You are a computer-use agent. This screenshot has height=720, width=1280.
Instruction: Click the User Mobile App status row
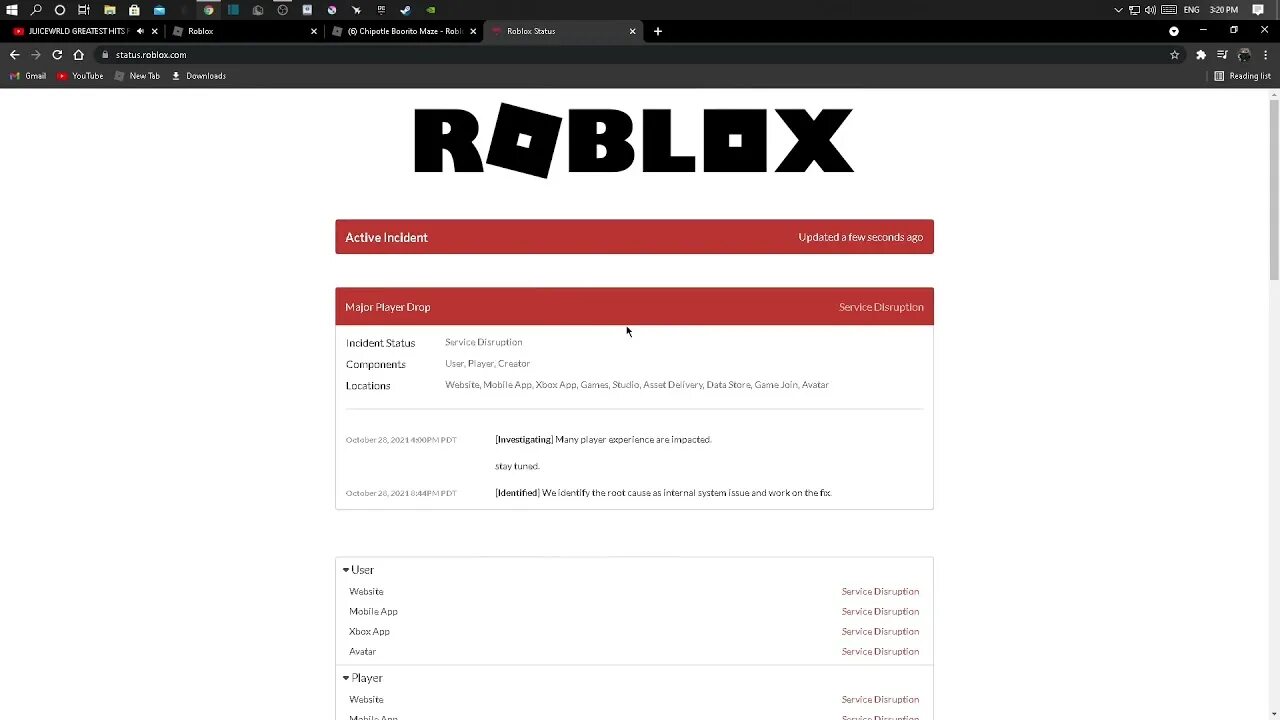[x=634, y=612]
